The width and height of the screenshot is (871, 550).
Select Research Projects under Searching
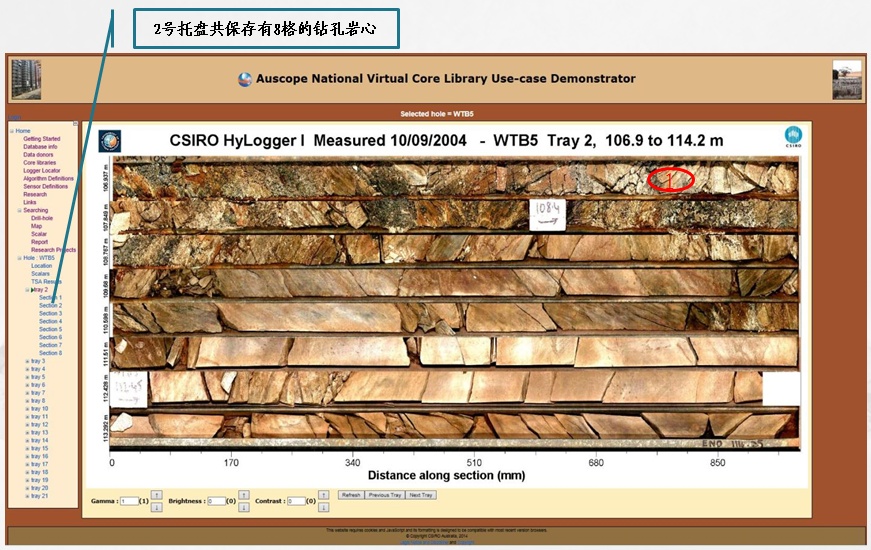pos(53,250)
